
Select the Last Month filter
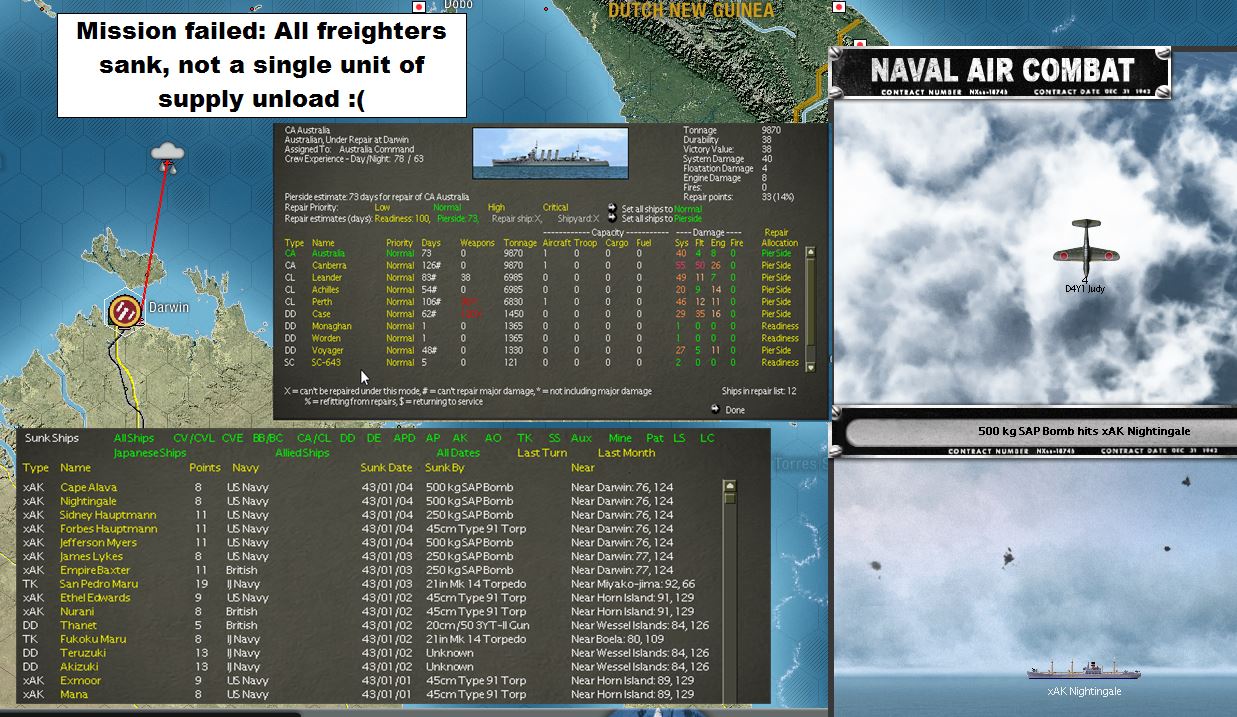(627, 453)
